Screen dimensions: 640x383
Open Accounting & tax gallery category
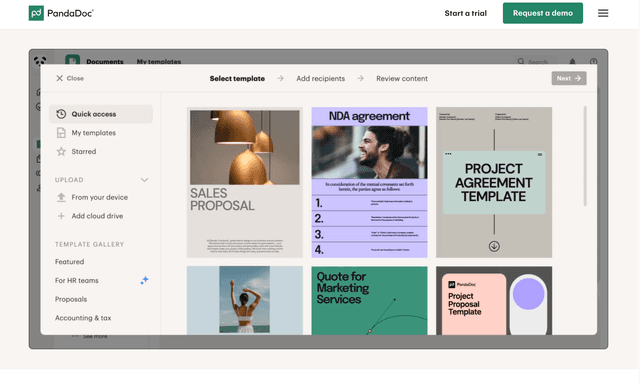coord(83,318)
